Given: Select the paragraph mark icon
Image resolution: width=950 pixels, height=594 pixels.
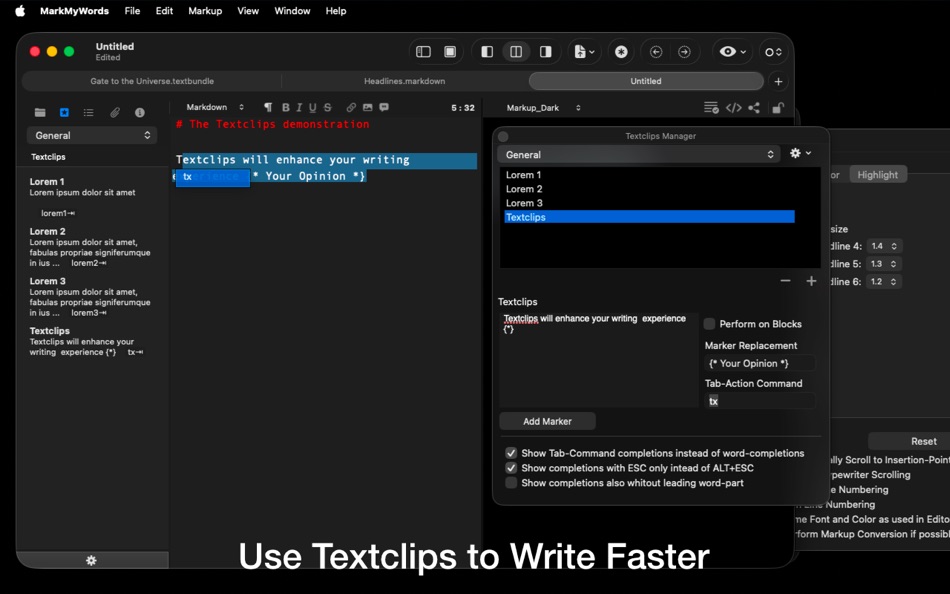Looking at the screenshot, I should [x=267, y=107].
